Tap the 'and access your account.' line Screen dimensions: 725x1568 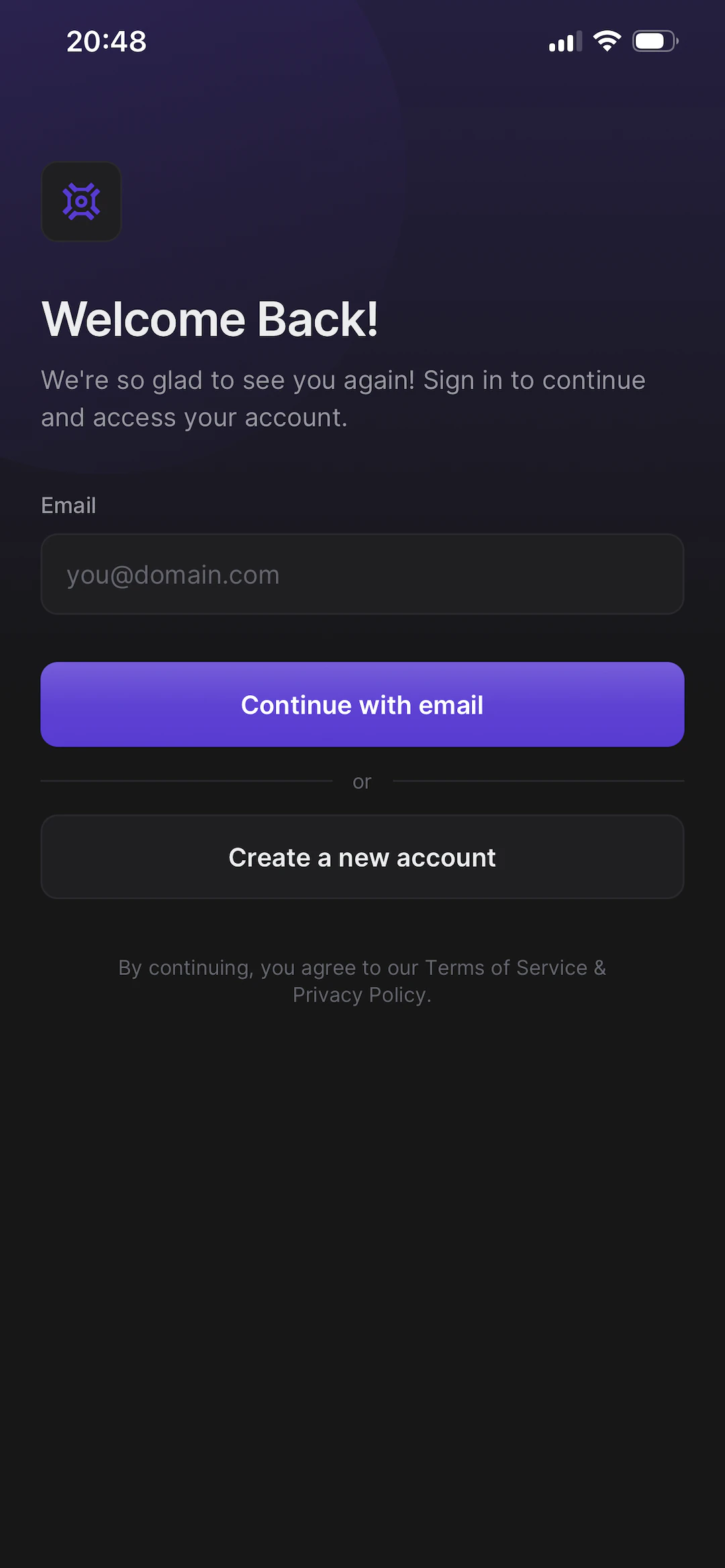(x=195, y=418)
